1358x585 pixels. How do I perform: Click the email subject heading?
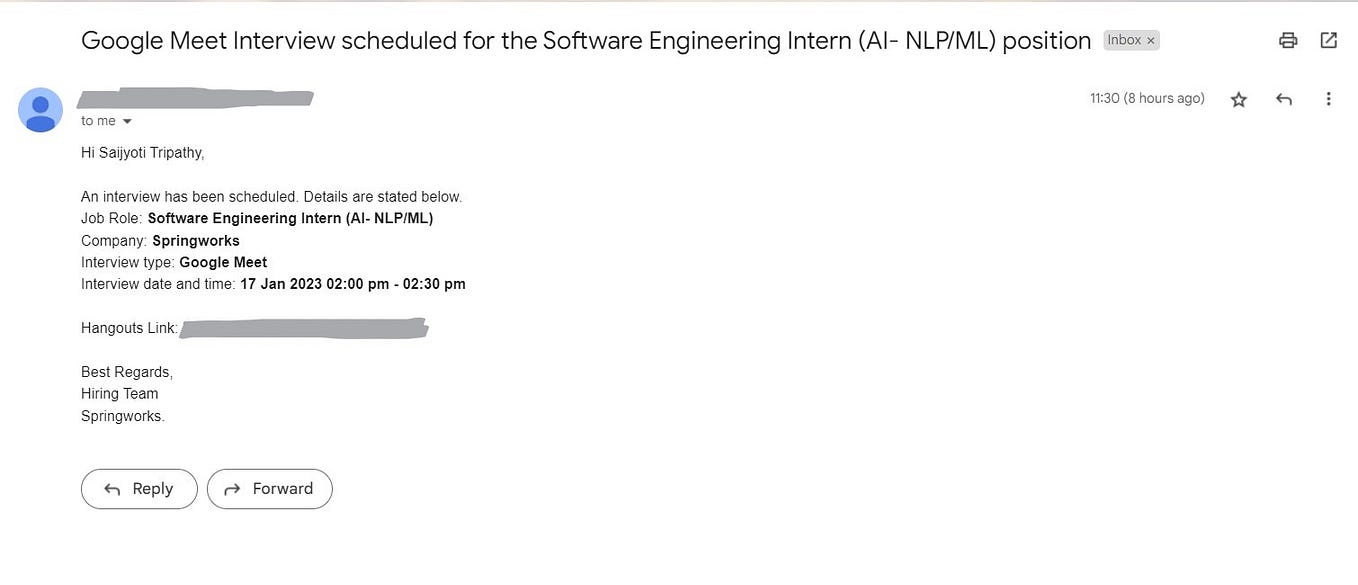point(585,41)
